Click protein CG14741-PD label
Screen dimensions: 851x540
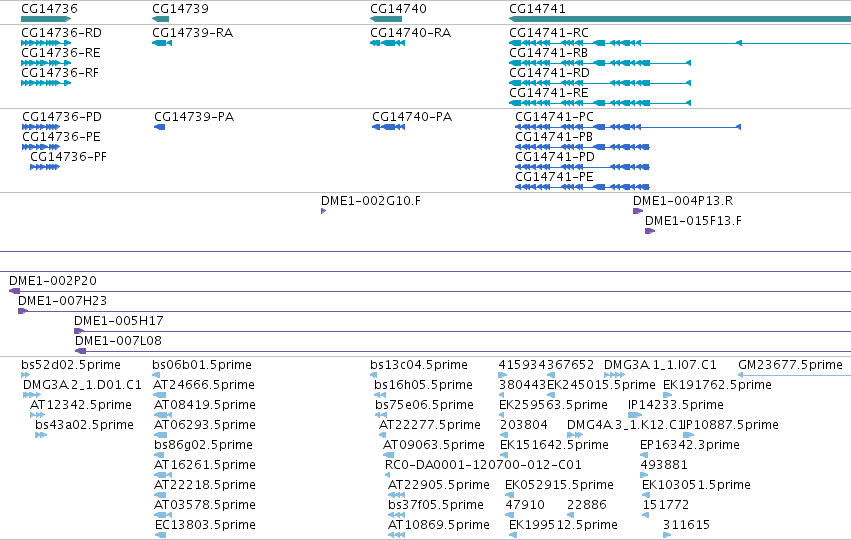point(555,157)
